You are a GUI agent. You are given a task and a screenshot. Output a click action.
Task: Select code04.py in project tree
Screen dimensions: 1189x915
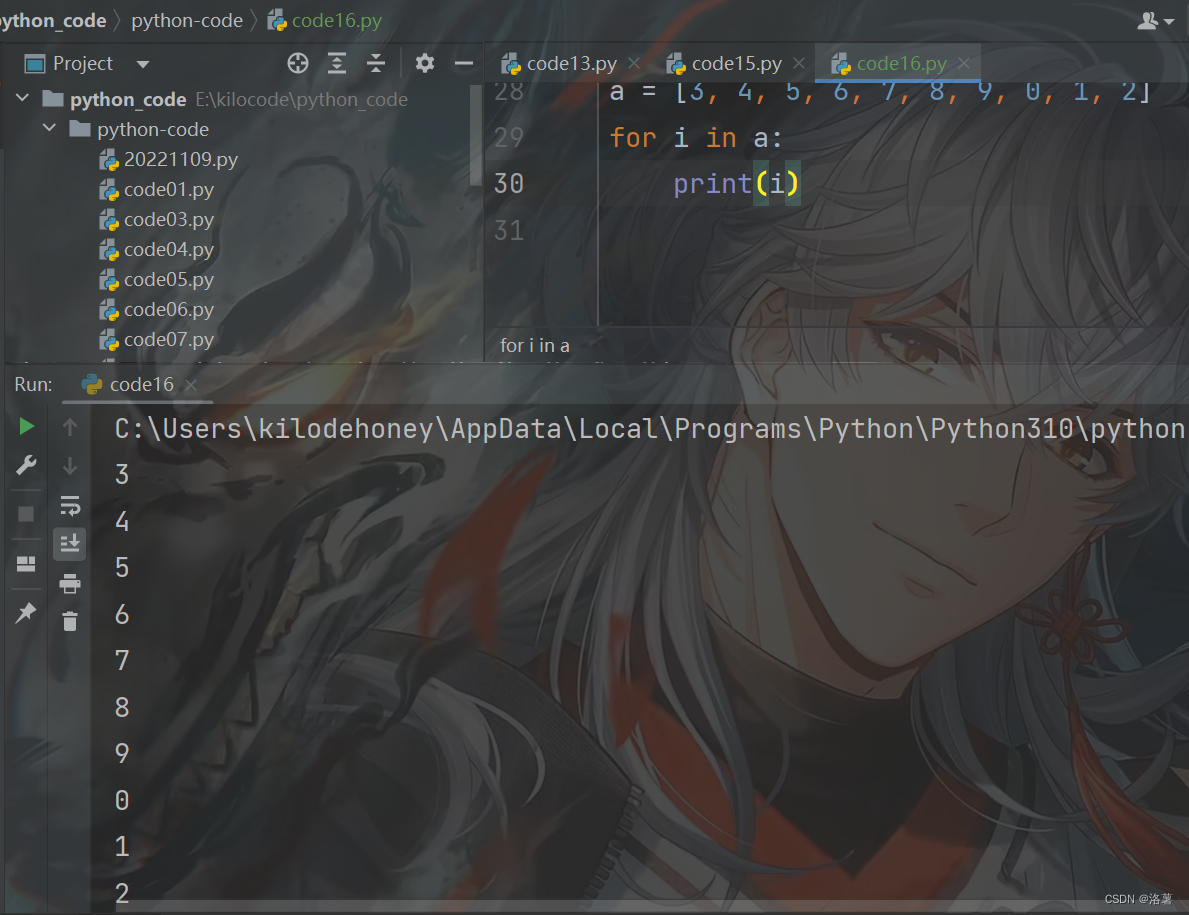[169, 249]
